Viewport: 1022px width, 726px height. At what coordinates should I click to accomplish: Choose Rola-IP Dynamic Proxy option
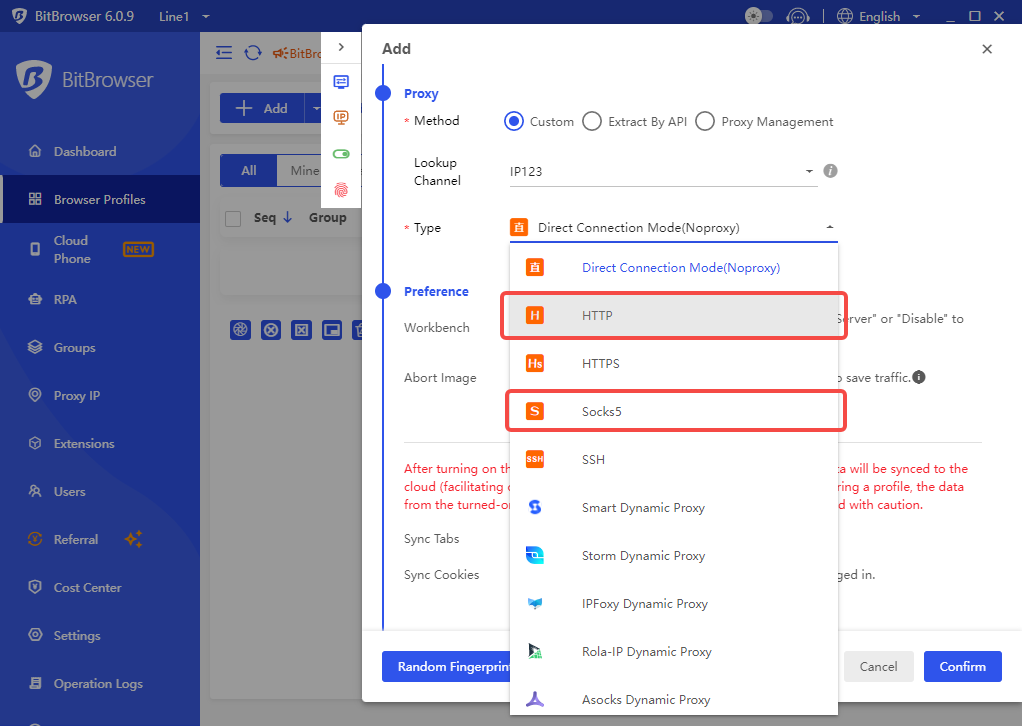[x=673, y=651]
